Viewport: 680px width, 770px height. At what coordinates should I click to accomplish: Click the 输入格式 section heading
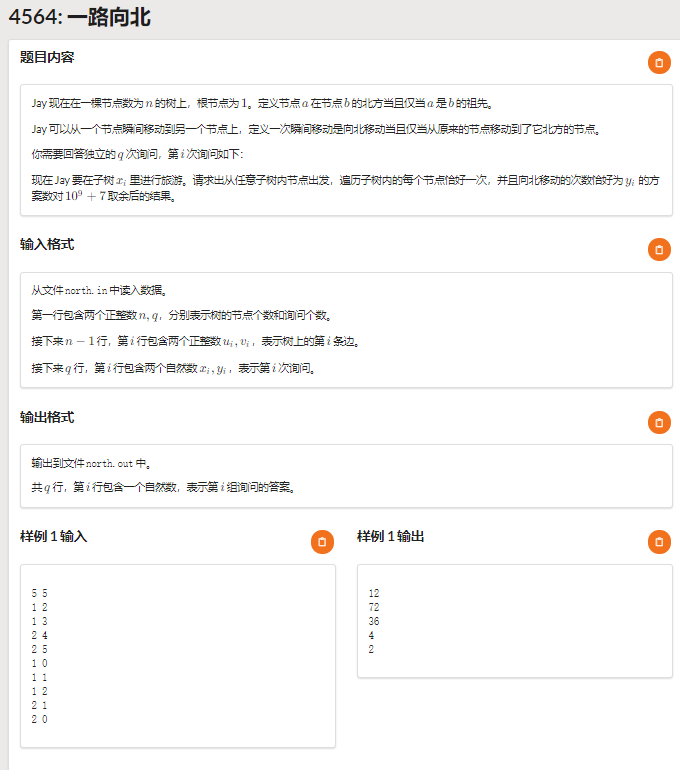coord(47,245)
